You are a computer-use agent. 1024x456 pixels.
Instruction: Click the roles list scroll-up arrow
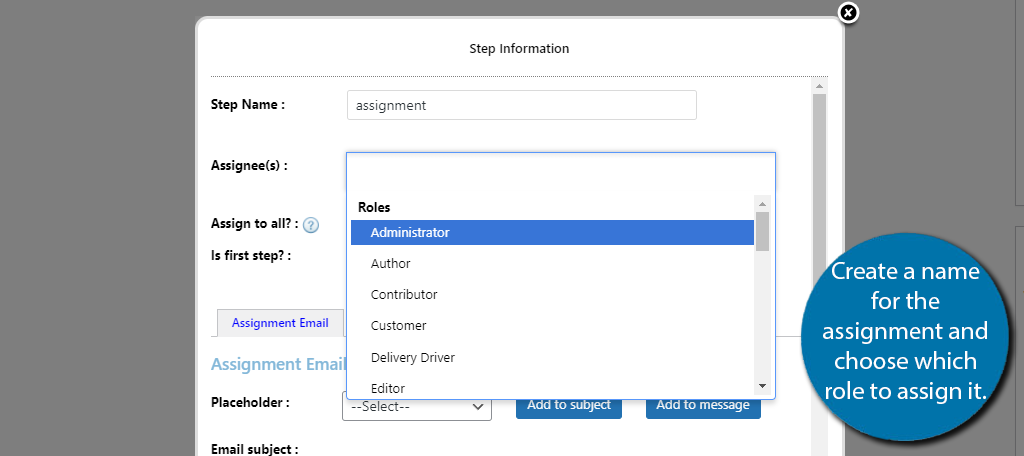(762, 204)
